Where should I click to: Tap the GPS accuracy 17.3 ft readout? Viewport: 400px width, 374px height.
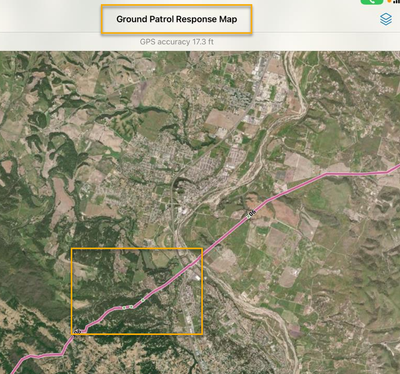tap(177, 42)
